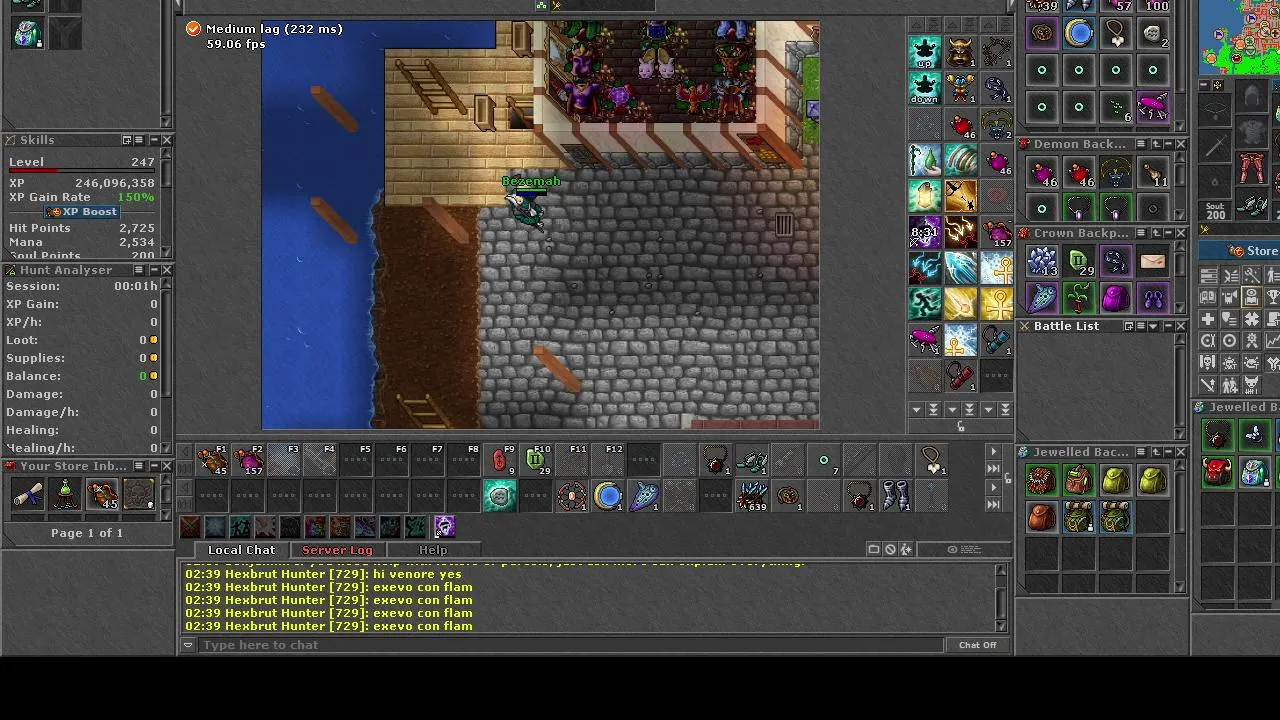1280x720 pixels.
Task: Close the Demon Backpack container
Action: click(x=1180, y=145)
